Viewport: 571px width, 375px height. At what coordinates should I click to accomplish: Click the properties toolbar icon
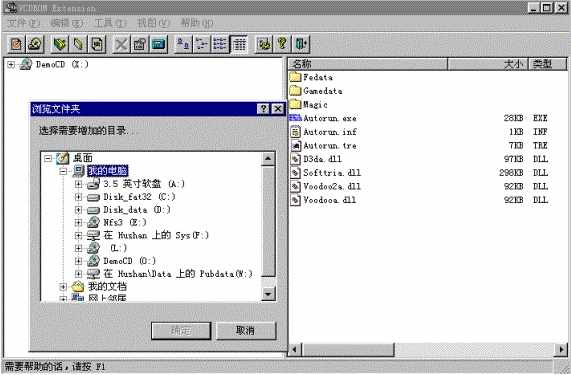pyautogui.click(x=140, y=44)
